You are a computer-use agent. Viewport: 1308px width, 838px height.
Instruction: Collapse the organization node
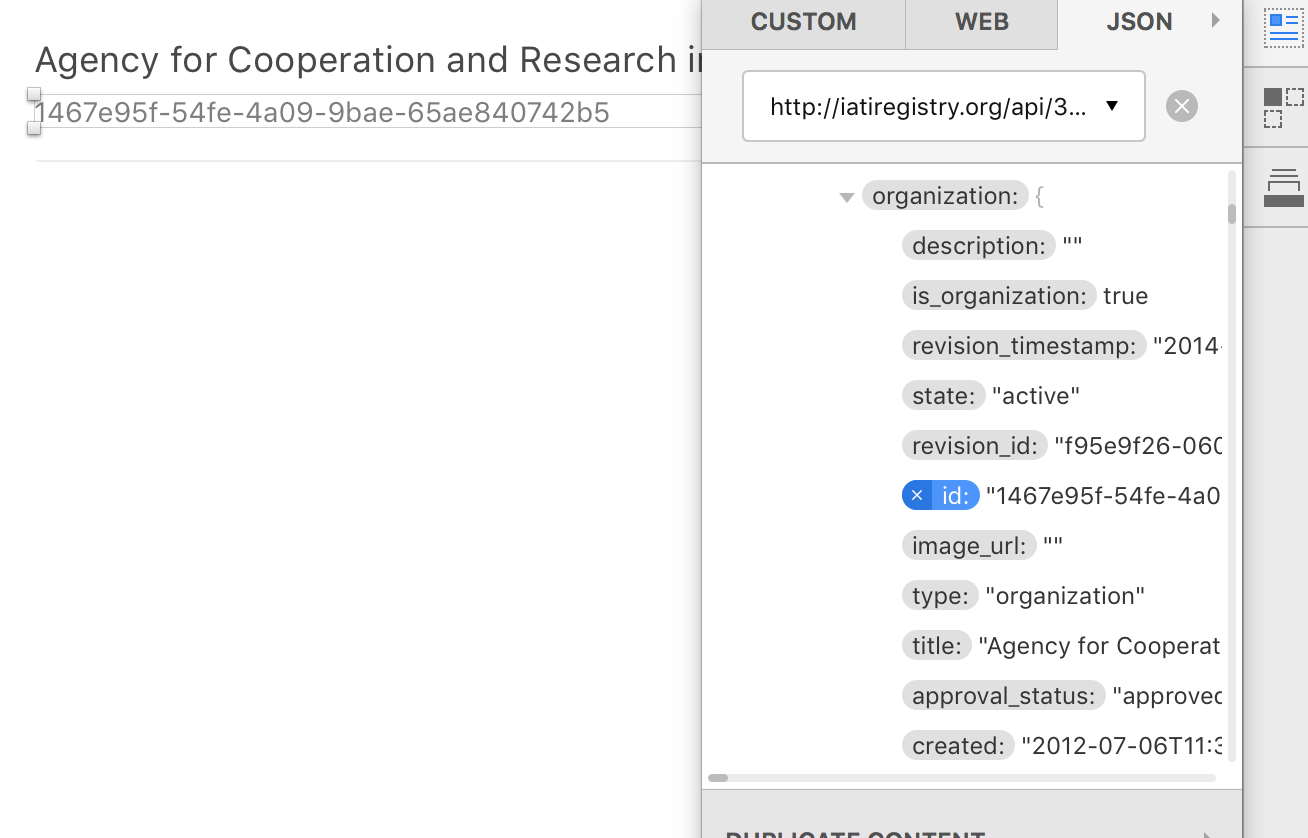click(x=846, y=196)
